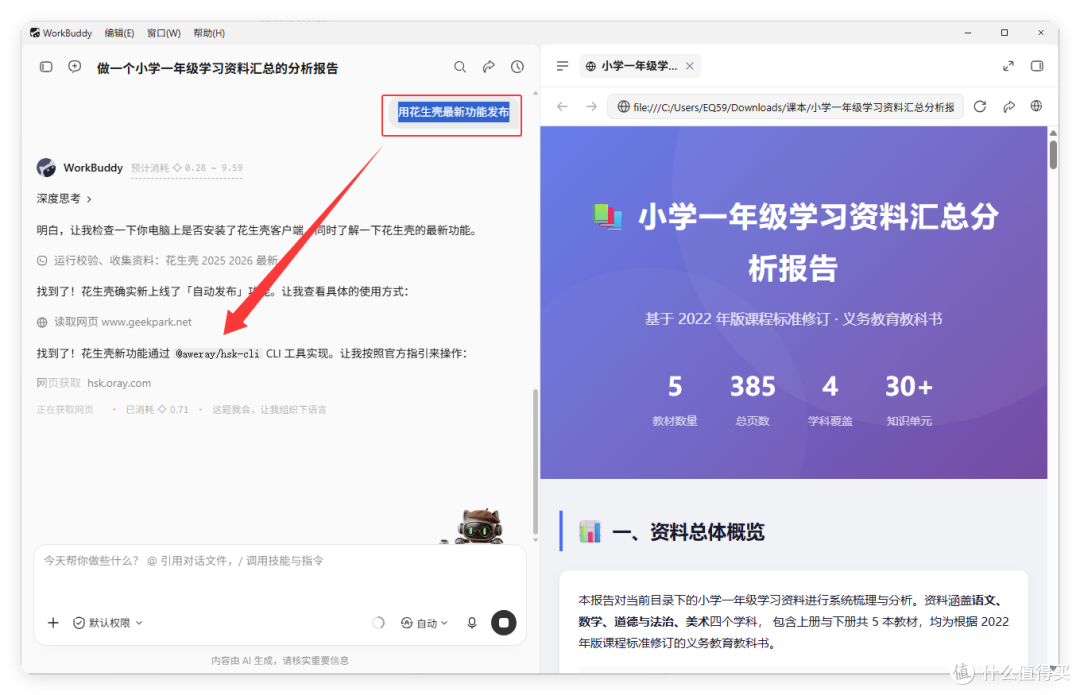Screen dimensions: 1080x695
Task: Click the 一、资料总体概览 heading
Action: coord(688,532)
